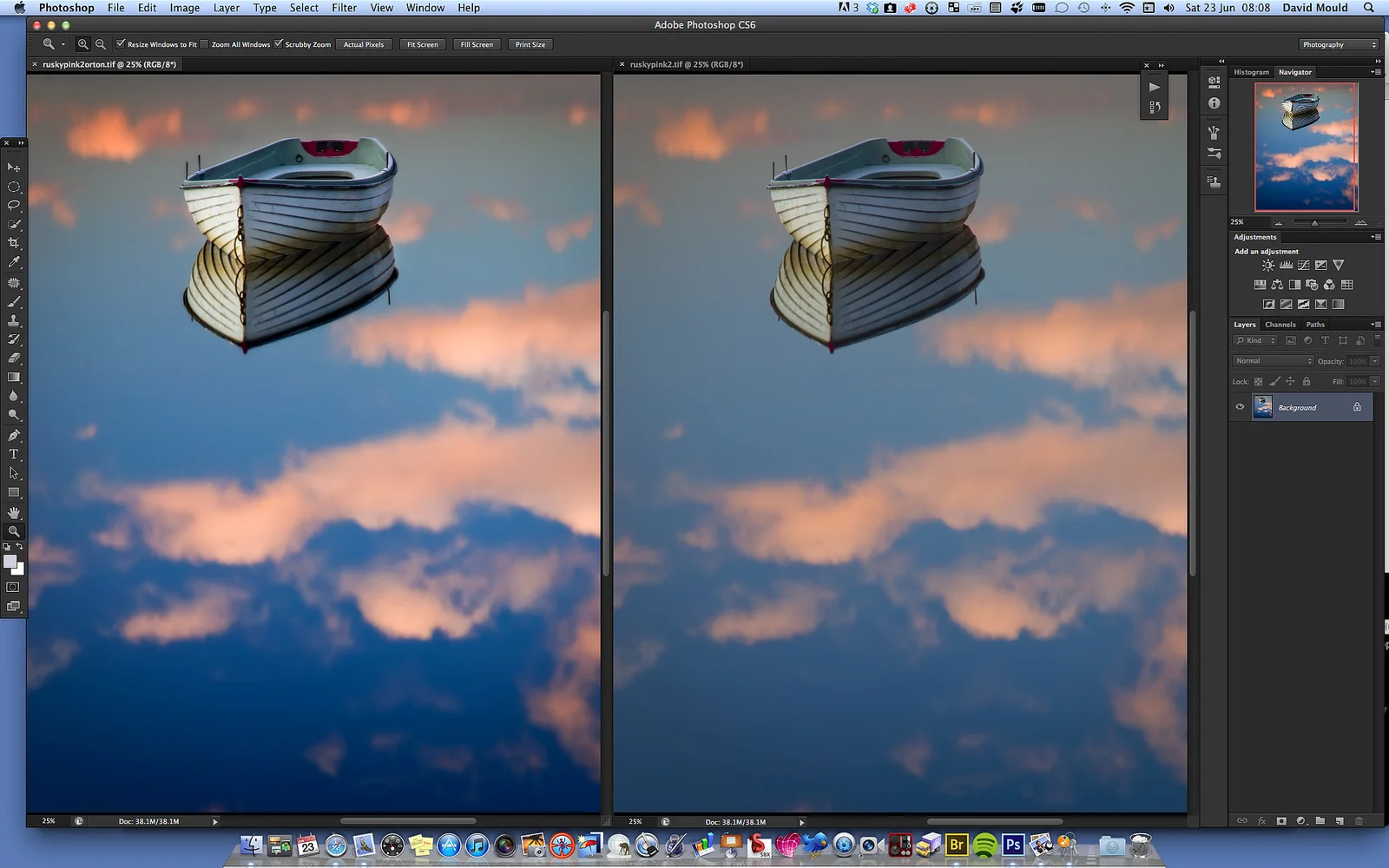Click the Fit Screen button

click(x=423, y=44)
